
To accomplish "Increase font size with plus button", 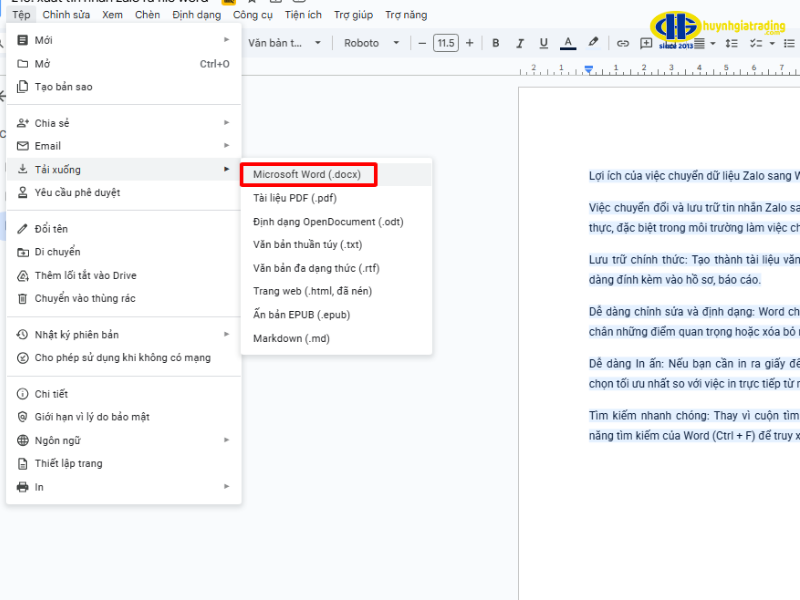I will click(469, 43).
